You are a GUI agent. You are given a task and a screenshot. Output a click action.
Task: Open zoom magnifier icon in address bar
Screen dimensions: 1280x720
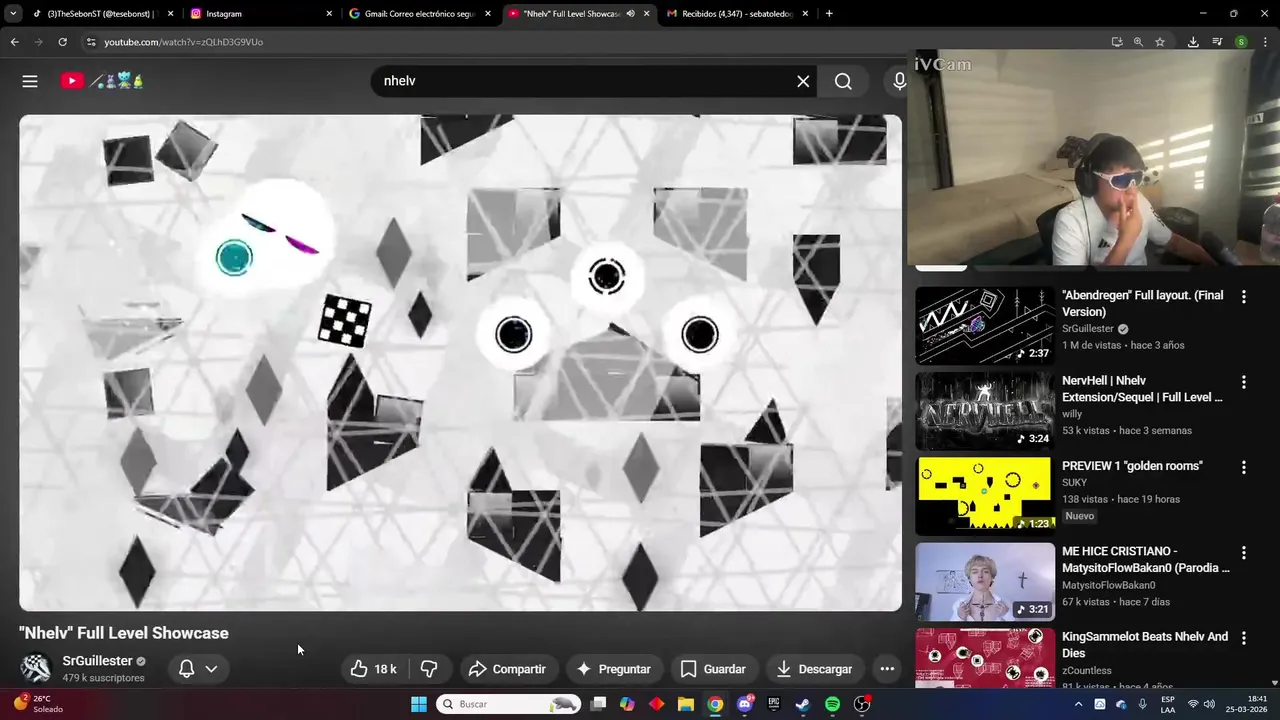1138,42
